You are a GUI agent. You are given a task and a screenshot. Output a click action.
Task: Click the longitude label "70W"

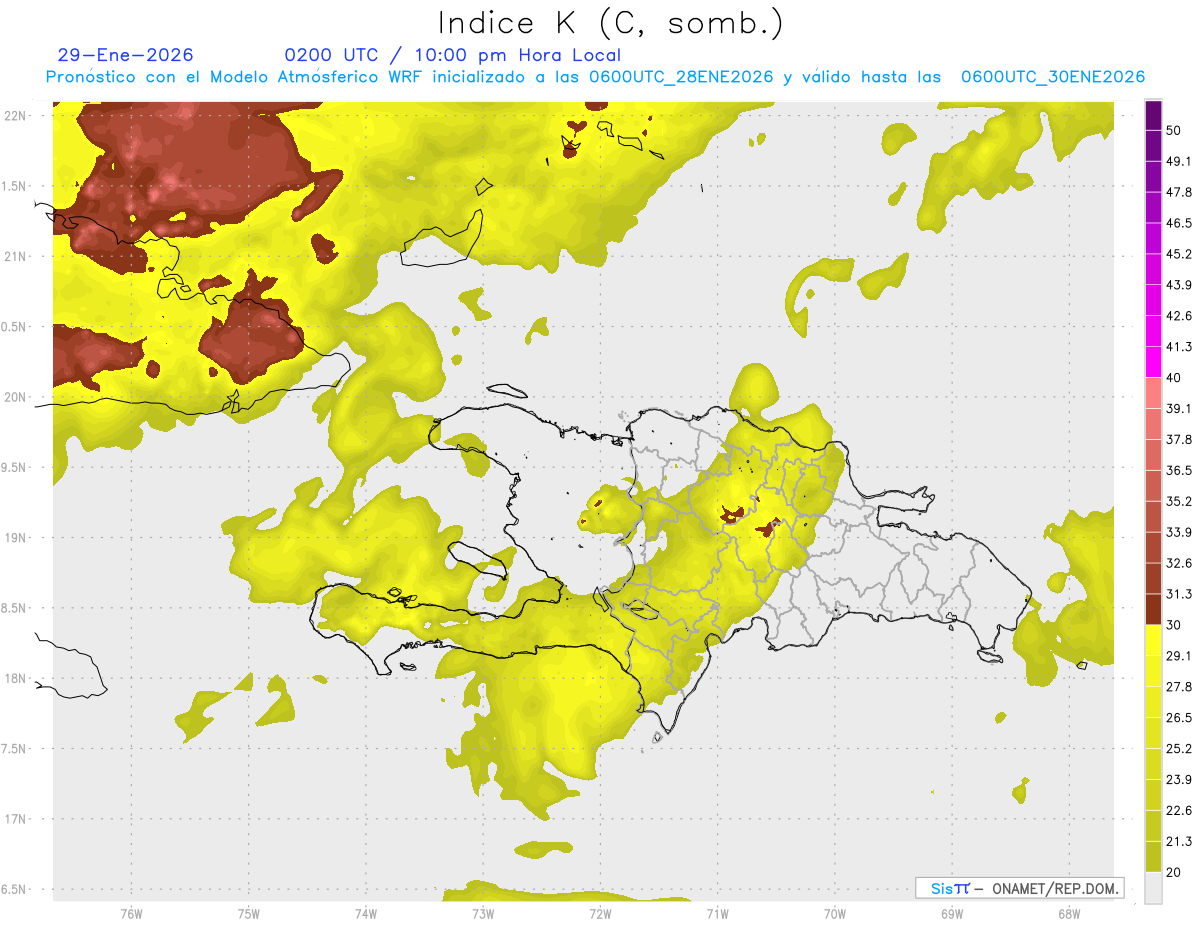(835, 913)
